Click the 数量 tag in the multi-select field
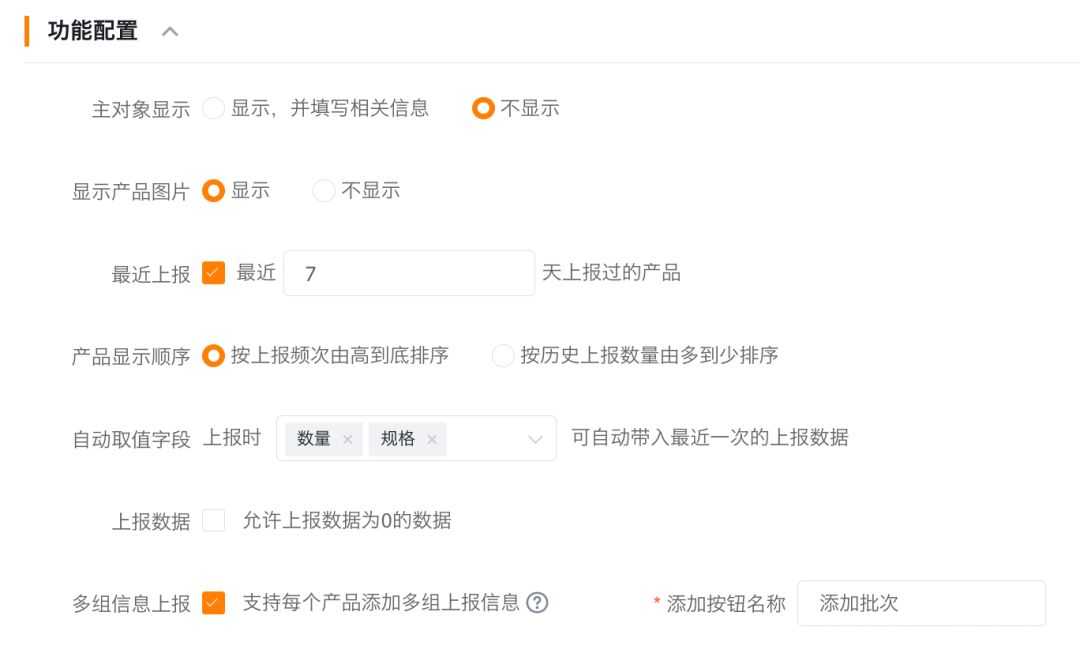Viewport: 1080px width, 657px height. click(x=314, y=439)
